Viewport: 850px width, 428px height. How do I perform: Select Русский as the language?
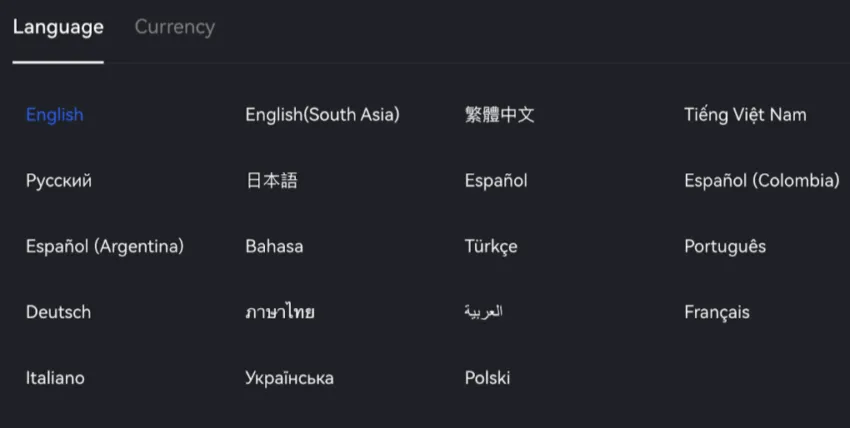(x=59, y=181)
